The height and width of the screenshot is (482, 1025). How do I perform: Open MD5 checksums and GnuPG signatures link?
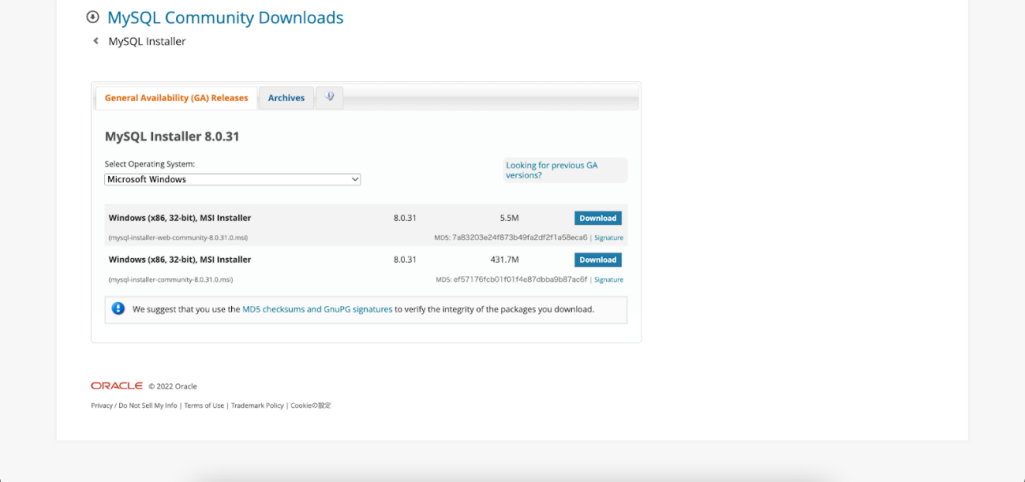point(317,309)
